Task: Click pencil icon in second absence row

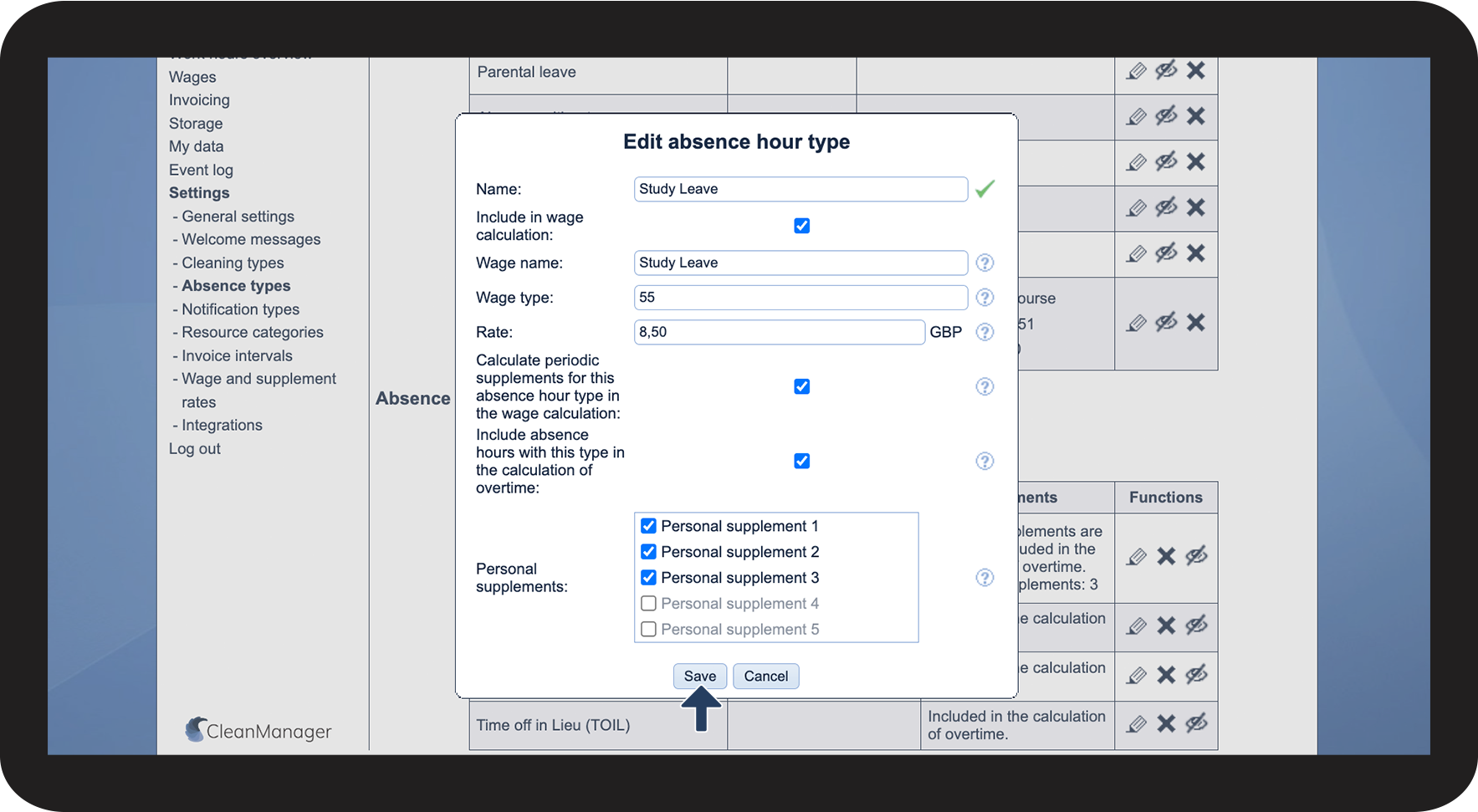Action: pos(1136,116)
